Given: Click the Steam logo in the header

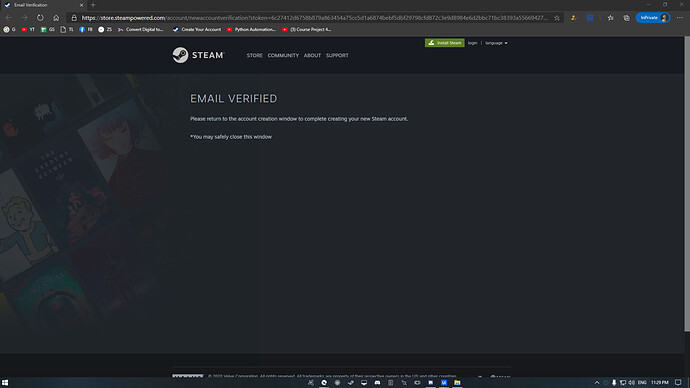Looking at the screenshot, I should 198,55.
